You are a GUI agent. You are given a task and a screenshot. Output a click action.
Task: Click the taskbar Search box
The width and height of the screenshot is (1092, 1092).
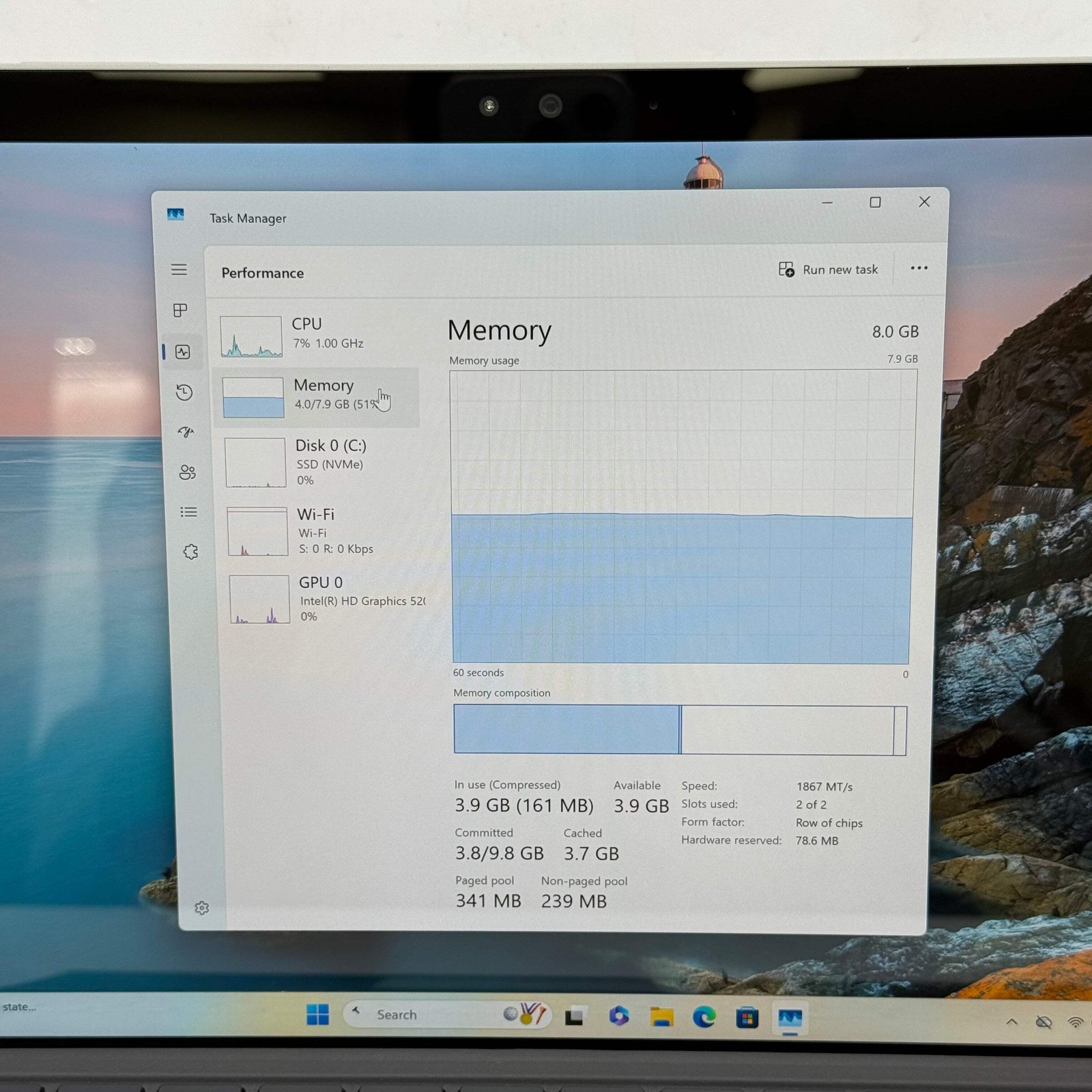[446, 1014]
